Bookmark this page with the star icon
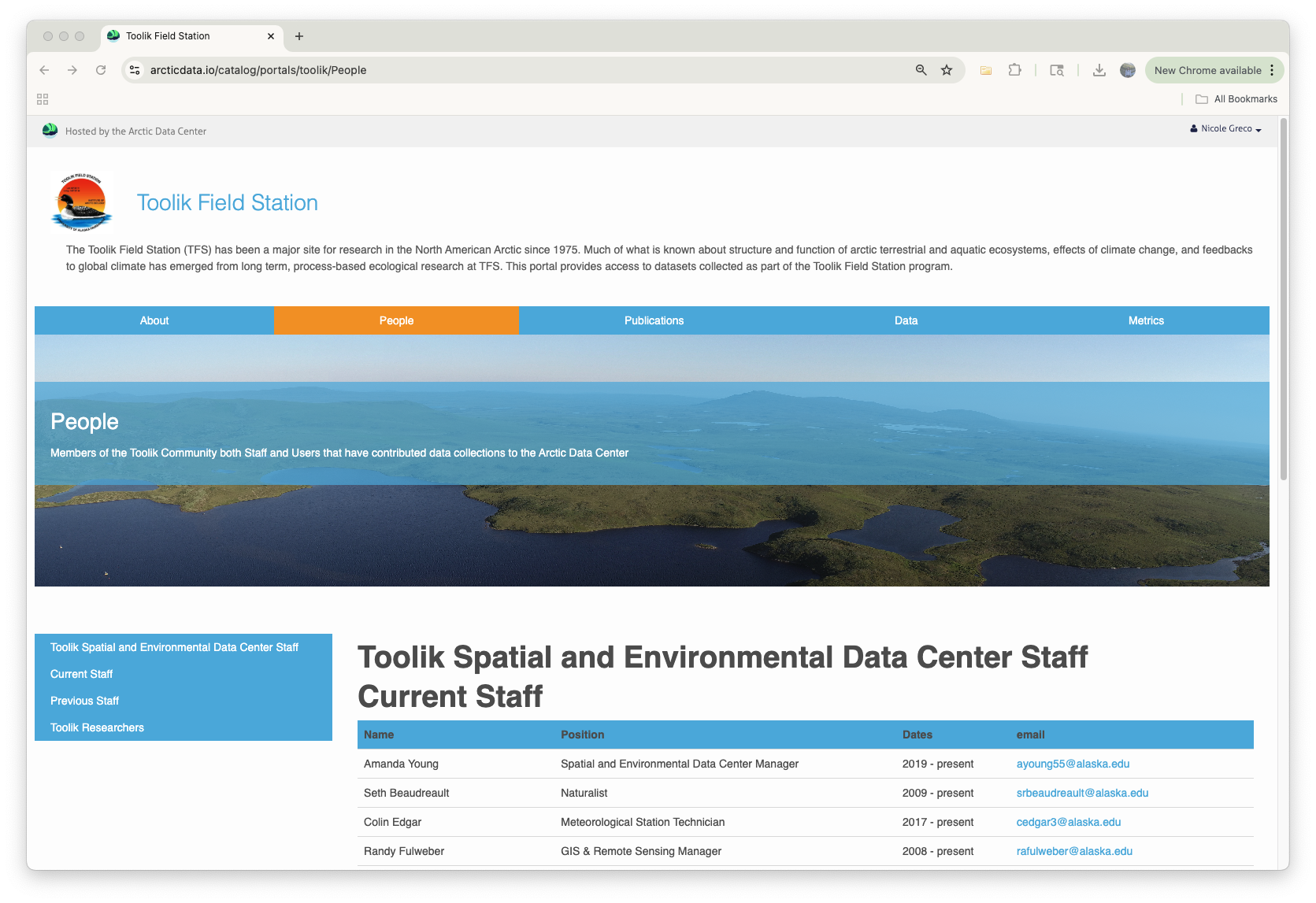The height and width of the screenshot is (903, 1316). click(946, 70)
